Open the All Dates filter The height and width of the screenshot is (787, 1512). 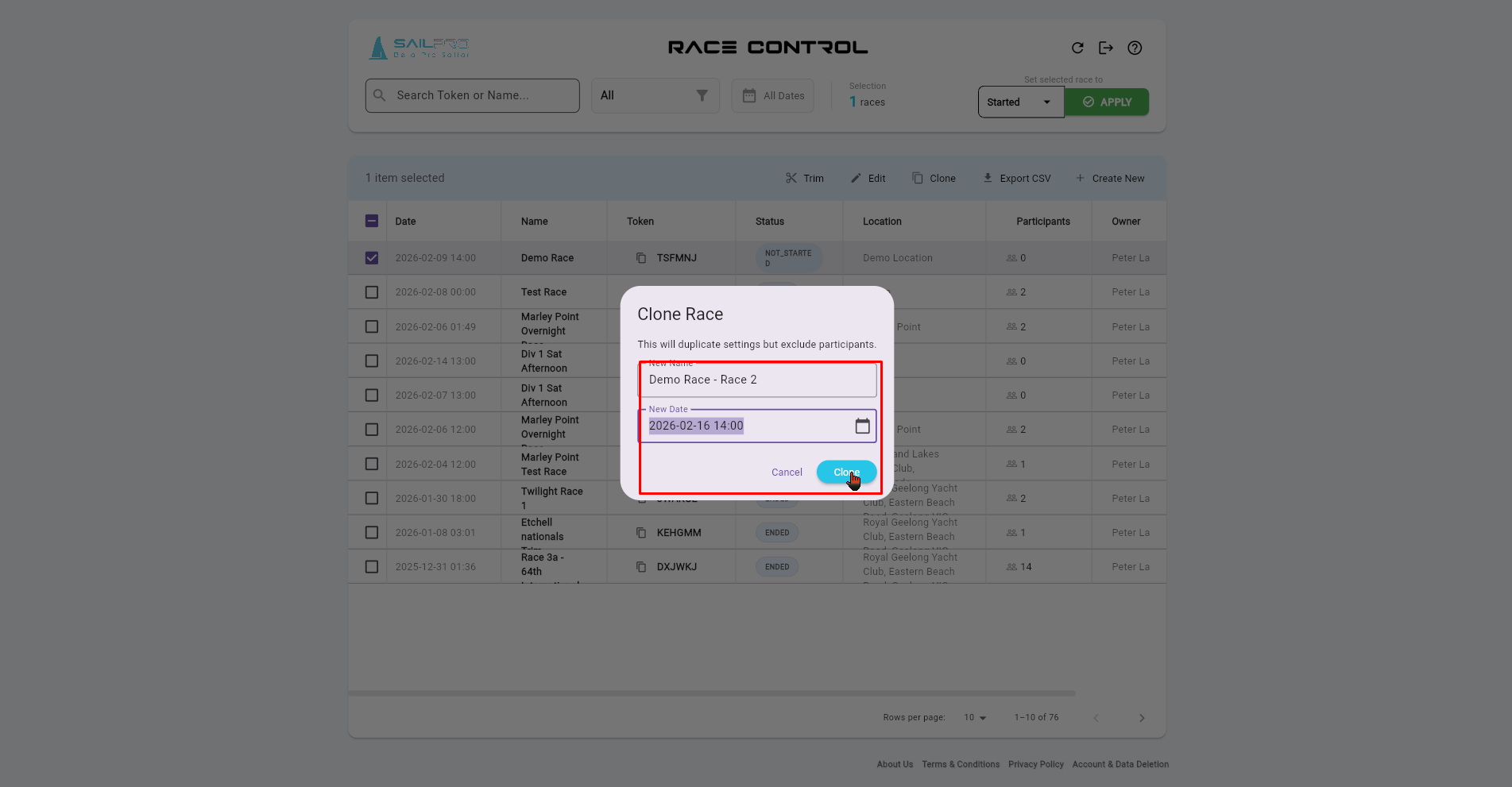[772, 96]
